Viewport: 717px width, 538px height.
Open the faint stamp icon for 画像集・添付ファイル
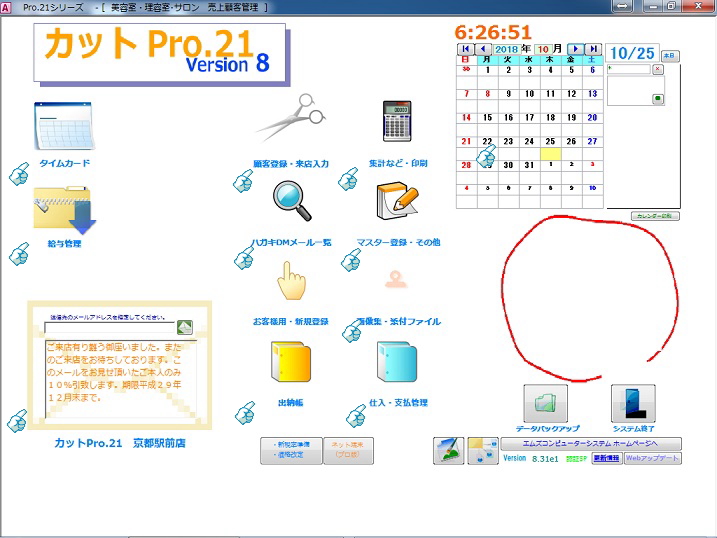pos(396,279)
